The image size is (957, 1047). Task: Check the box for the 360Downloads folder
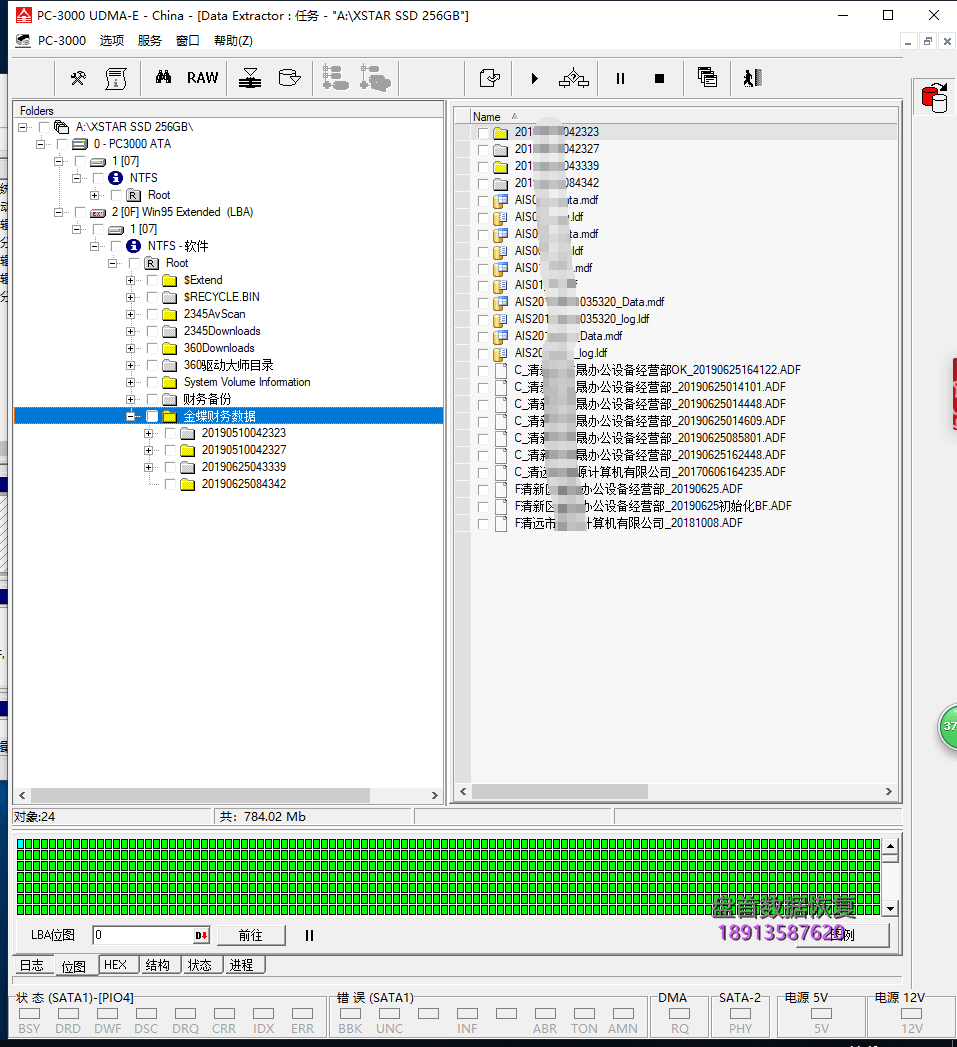click(152, 348)
